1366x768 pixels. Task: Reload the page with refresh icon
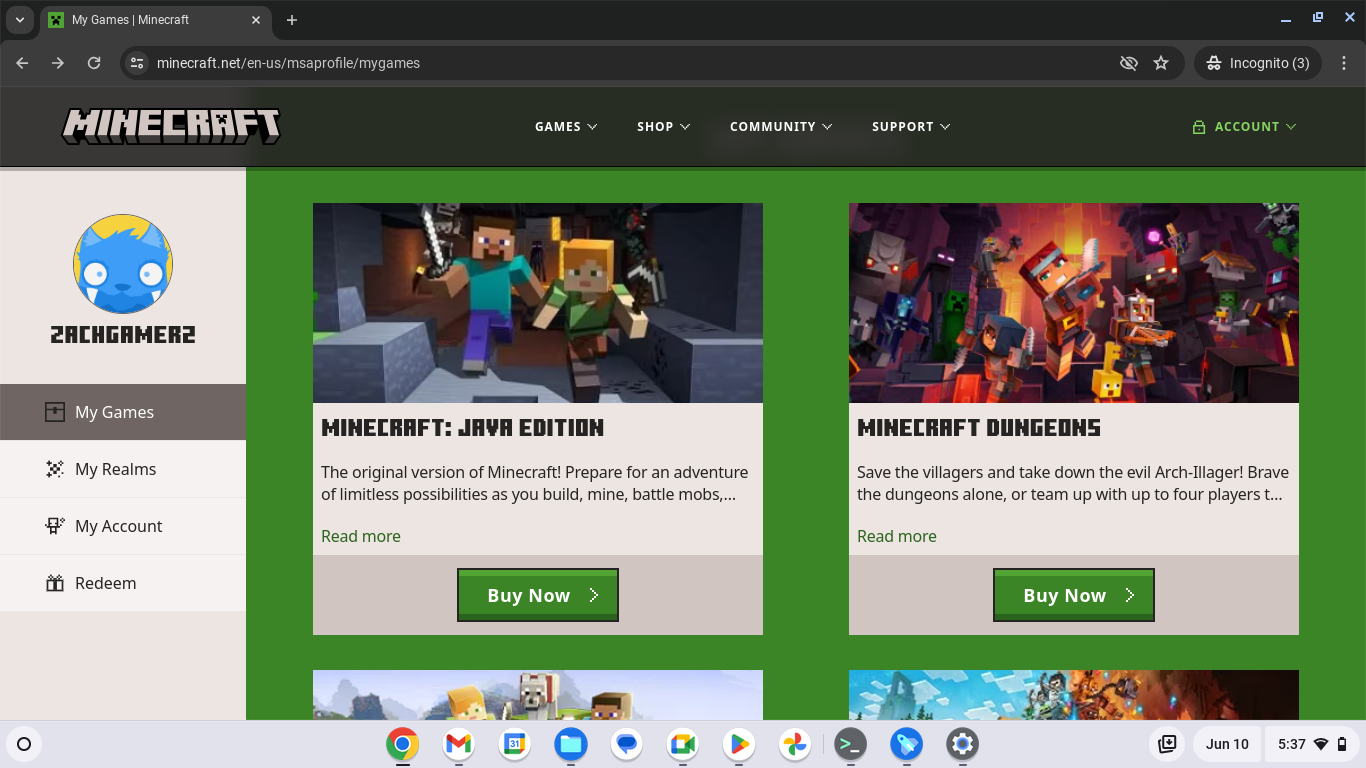(x=94, y=63)
